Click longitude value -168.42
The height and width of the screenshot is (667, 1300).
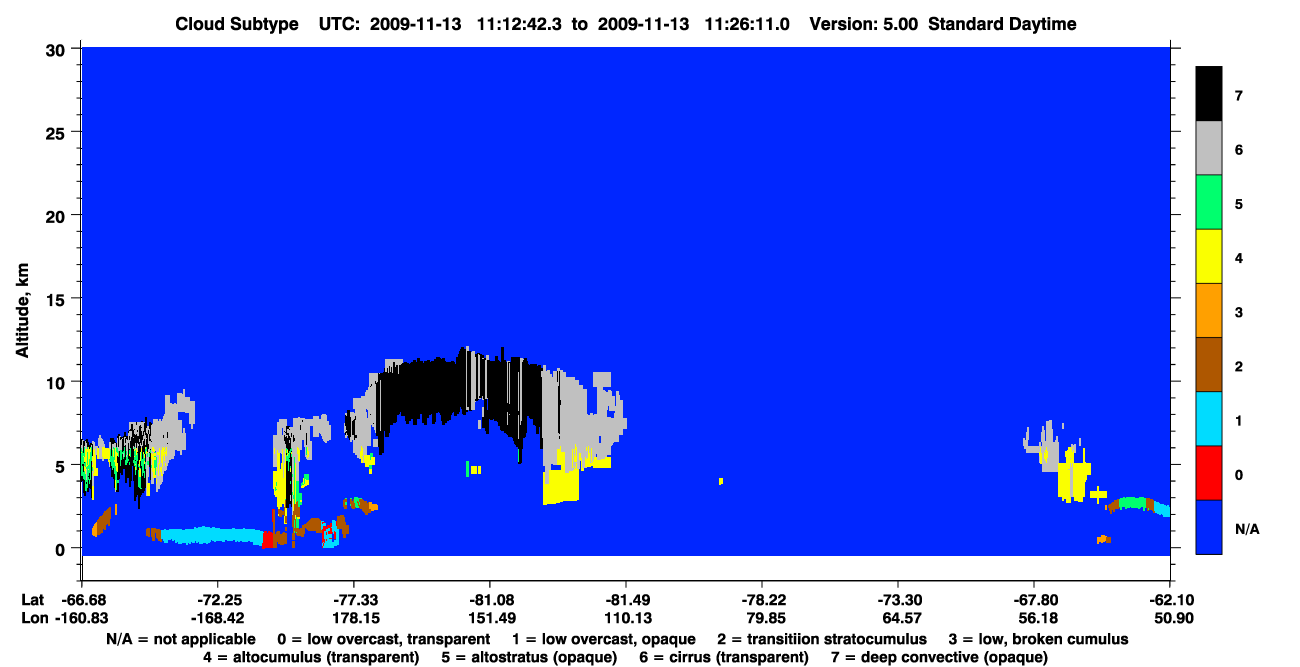218,619
